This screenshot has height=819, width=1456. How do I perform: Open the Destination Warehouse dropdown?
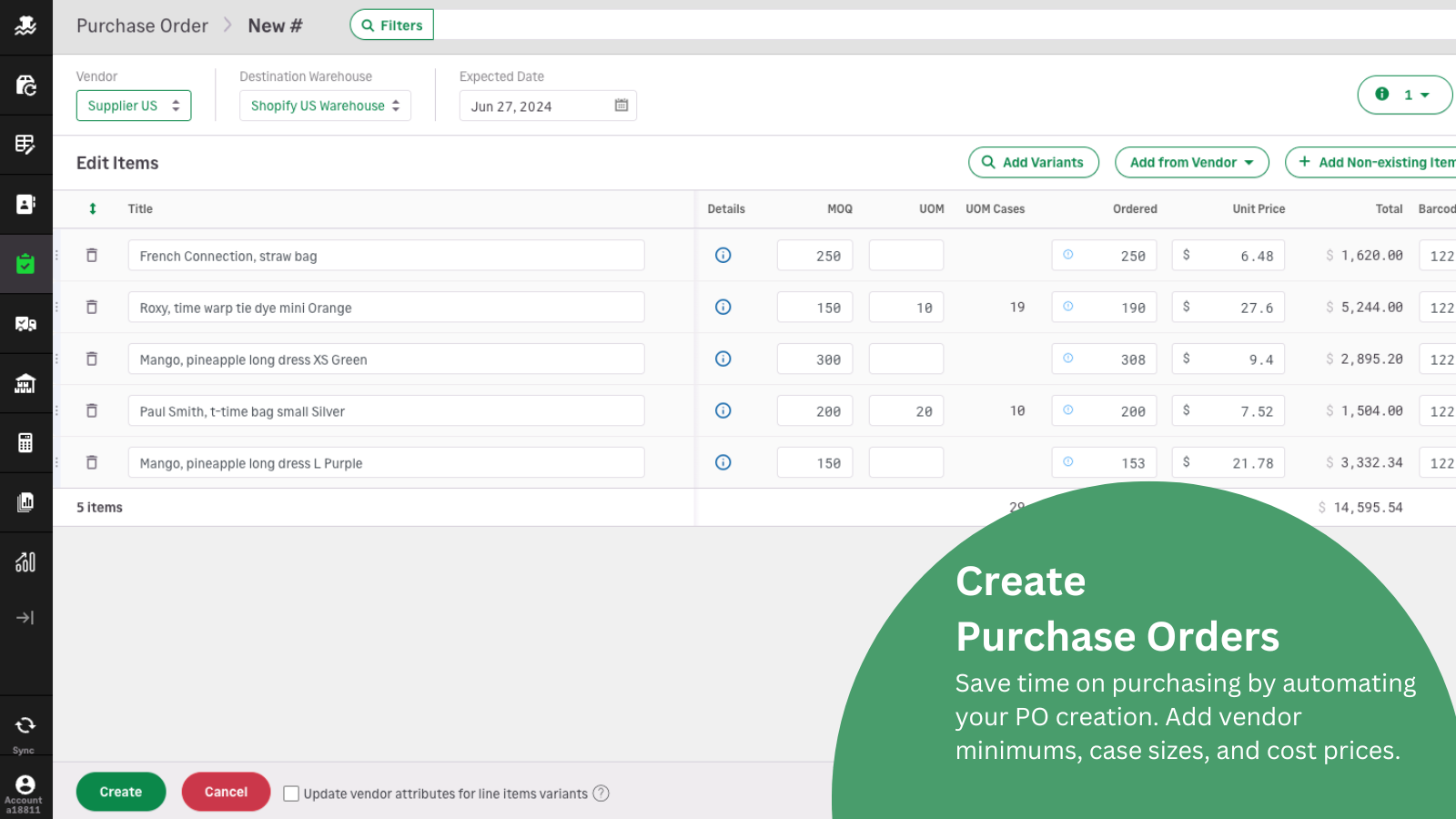pyautogui.click(x=325, y=106)
